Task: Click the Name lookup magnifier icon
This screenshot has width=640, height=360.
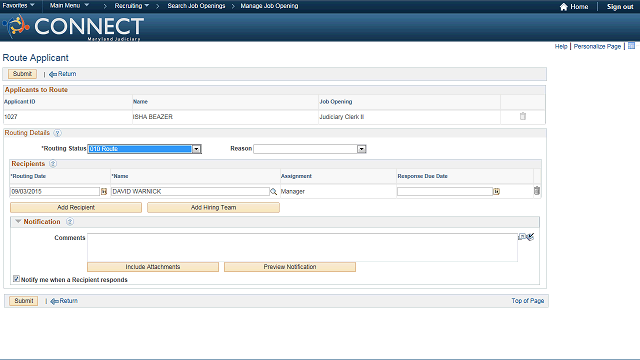Action: [273, 191]
